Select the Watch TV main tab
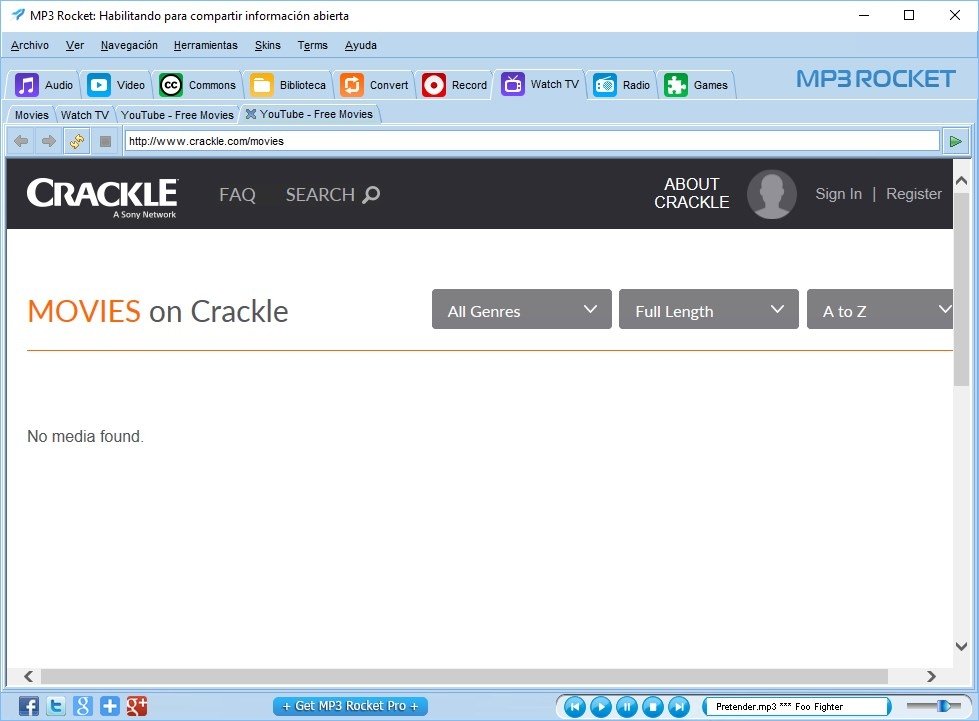This screenshot has width=979, height=721. point(541,84)
